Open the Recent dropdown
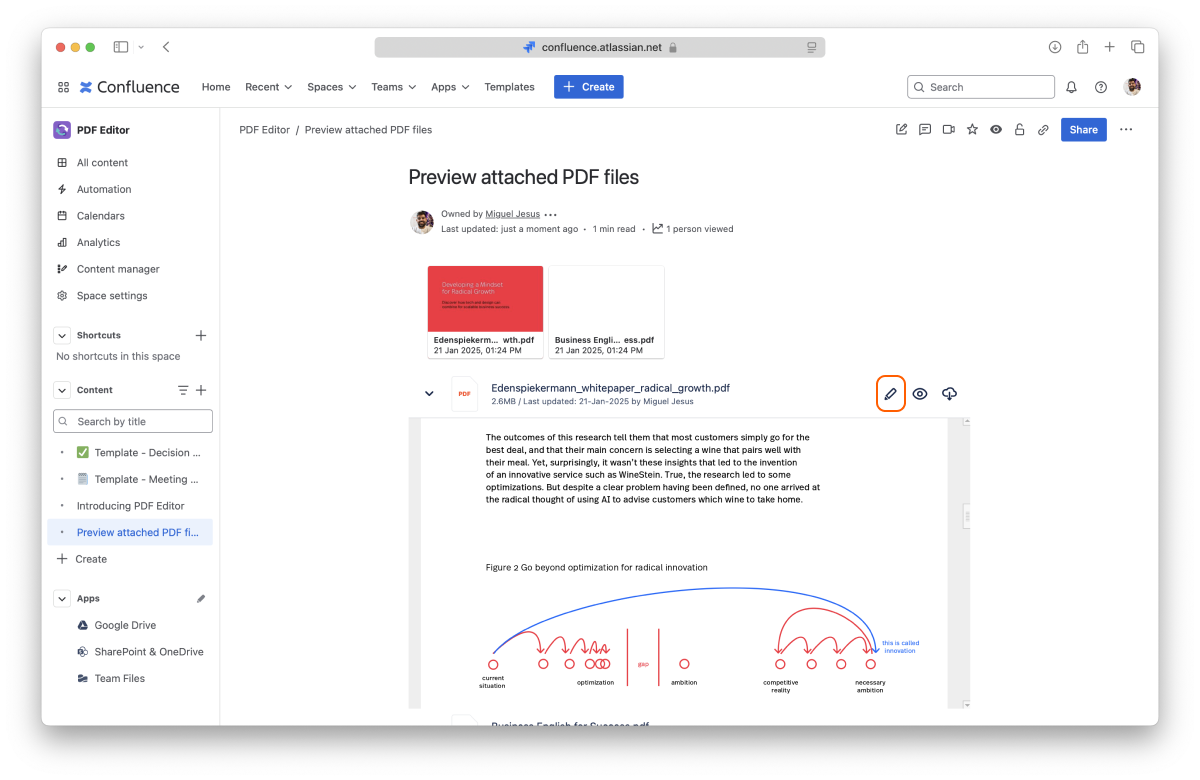Screen dimensions: 1200x780 point(268,87)
